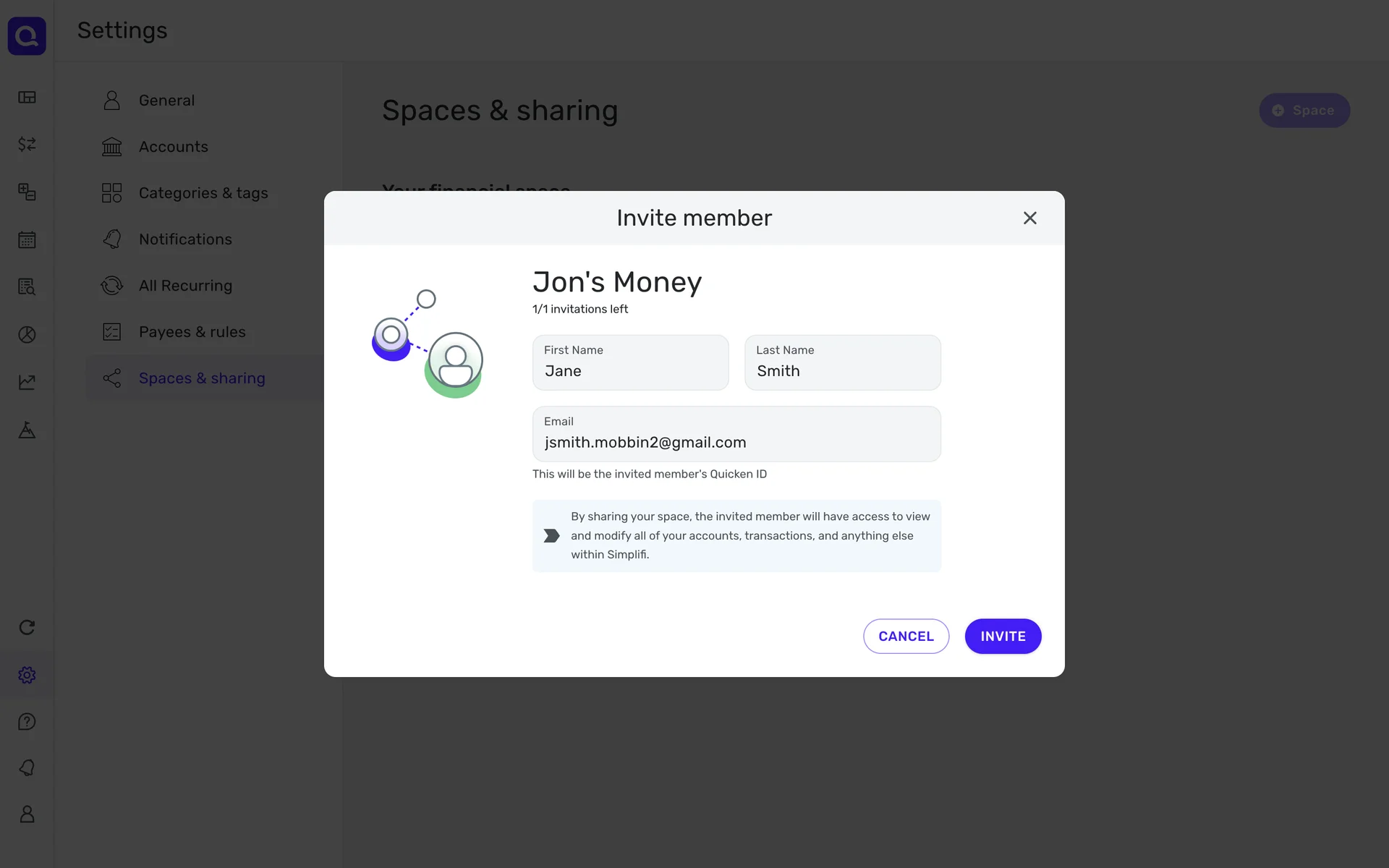Click the Last Name input field

[842, 363]
